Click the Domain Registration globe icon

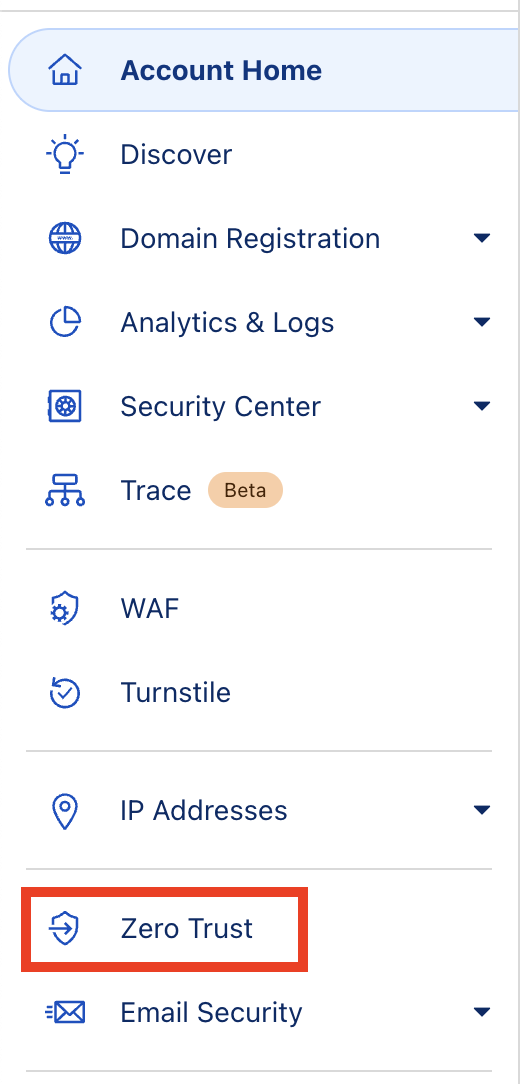[x=65, y=239]
